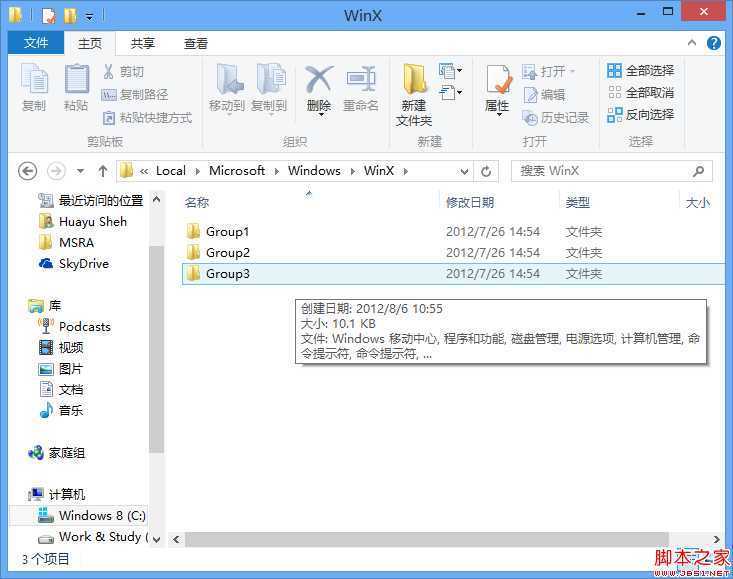Click Select none (全部取消)
The width and height of the screenshot is (733, 579).
click(640, 93)
